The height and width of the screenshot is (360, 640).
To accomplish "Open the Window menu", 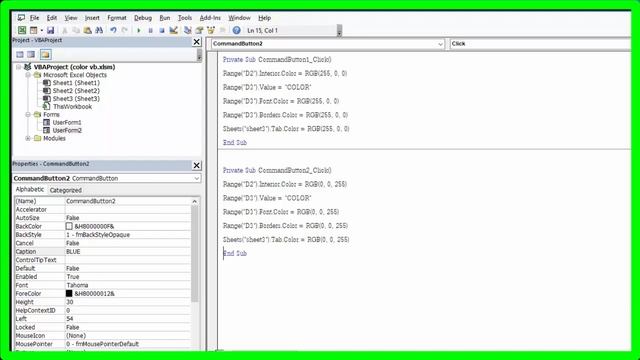I will [239, 18].
